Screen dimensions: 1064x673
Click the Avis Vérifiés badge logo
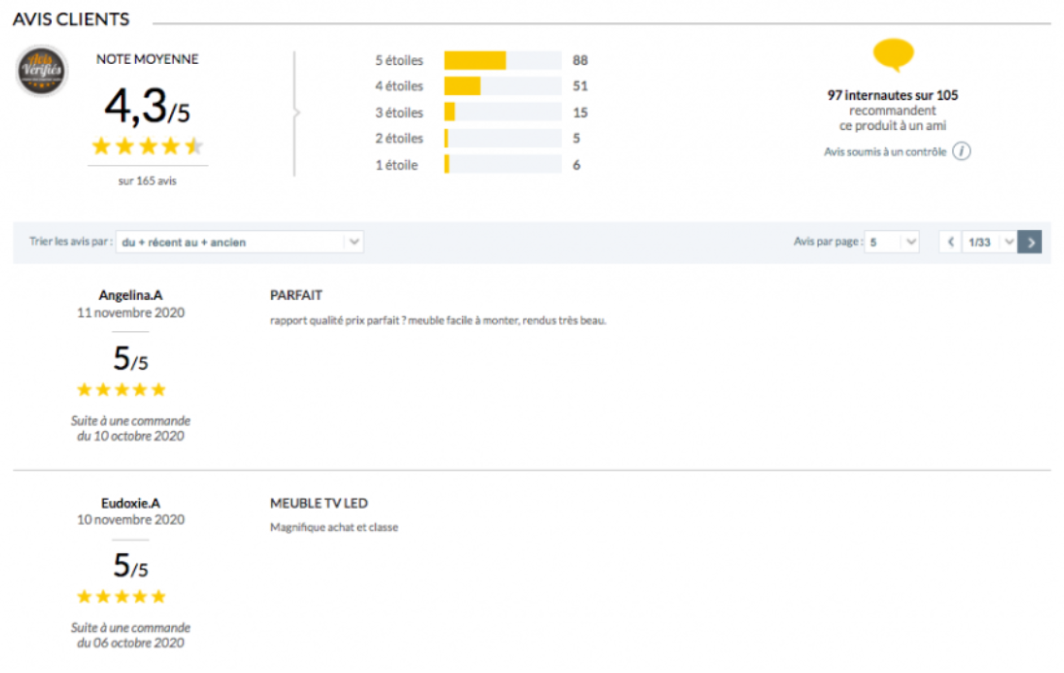click(x=40, y=72)
